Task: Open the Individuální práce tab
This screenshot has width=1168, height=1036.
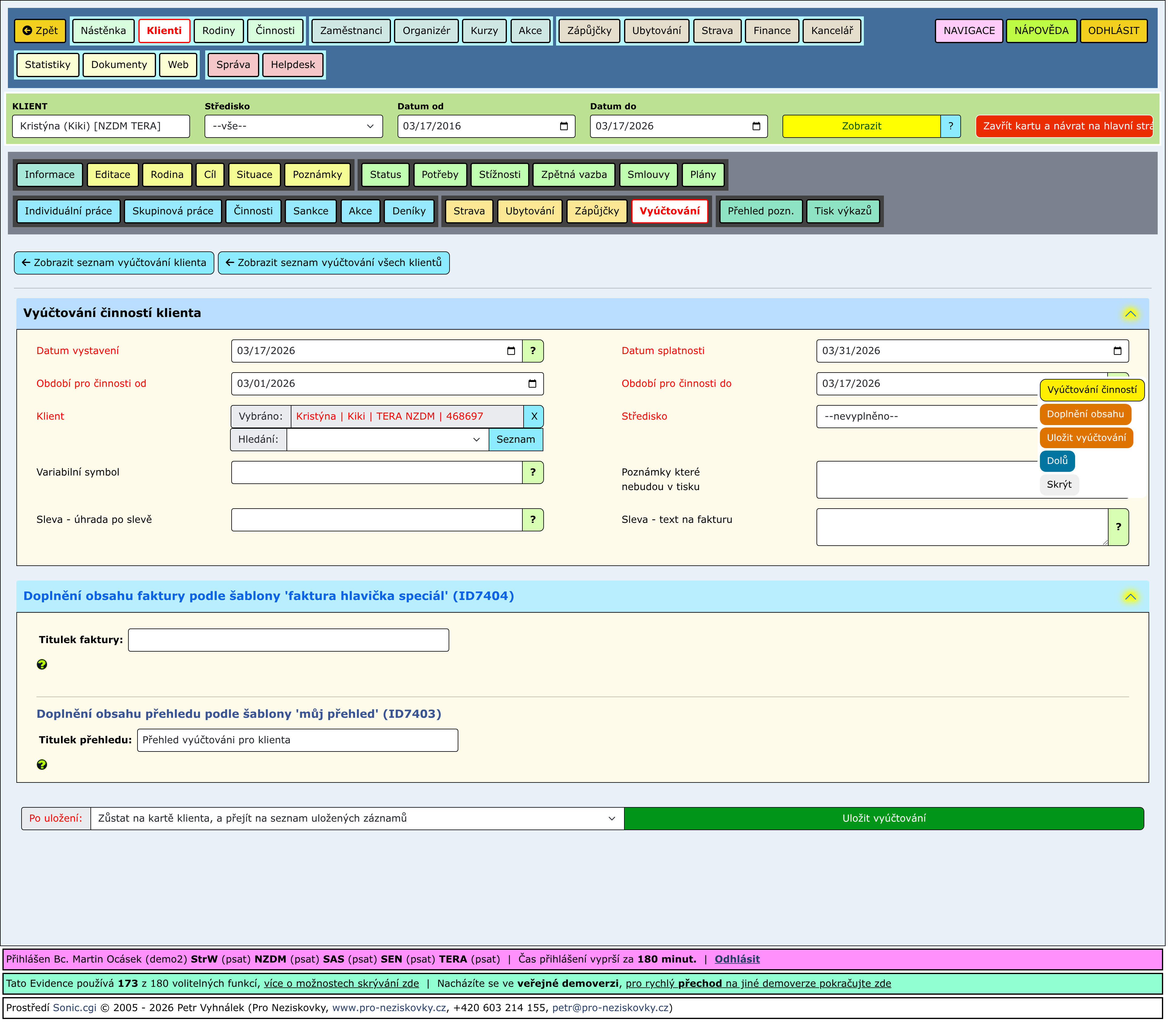Action: coord(69,212)
